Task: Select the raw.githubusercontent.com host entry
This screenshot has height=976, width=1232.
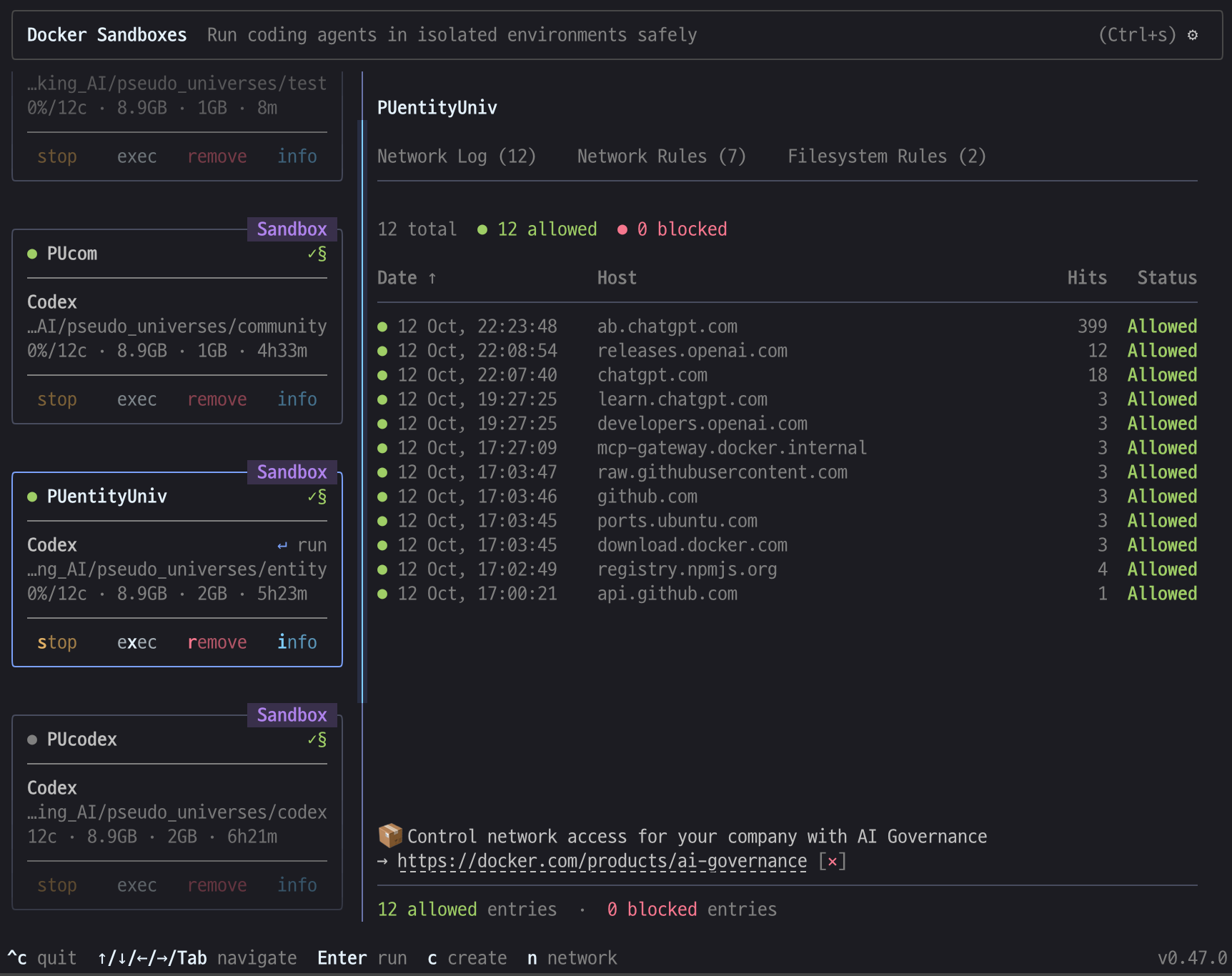Action: [722, 472]
